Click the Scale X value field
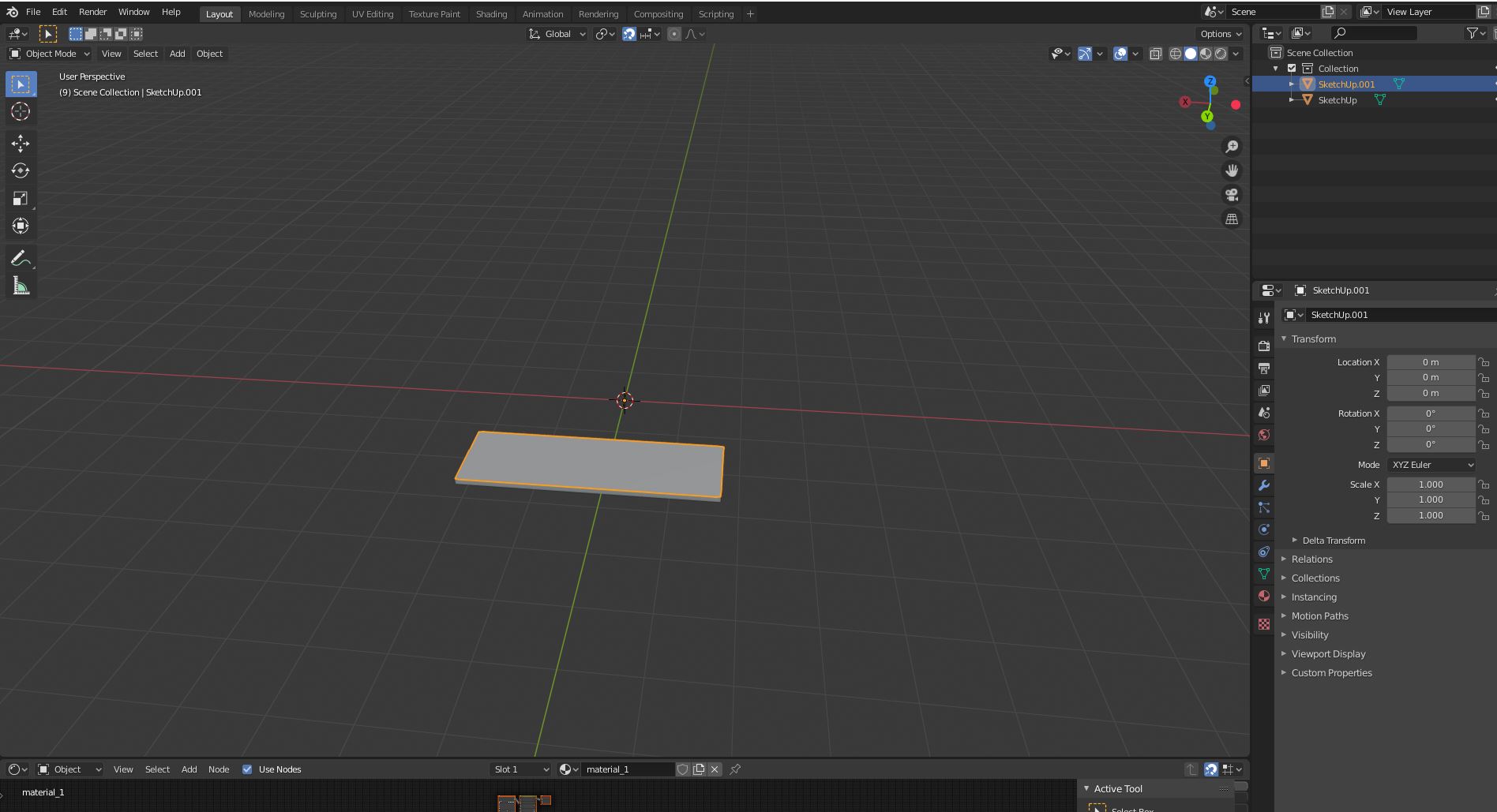Image resolution: width=1497 pixels, height=812 pixels. click(1431, 485)
